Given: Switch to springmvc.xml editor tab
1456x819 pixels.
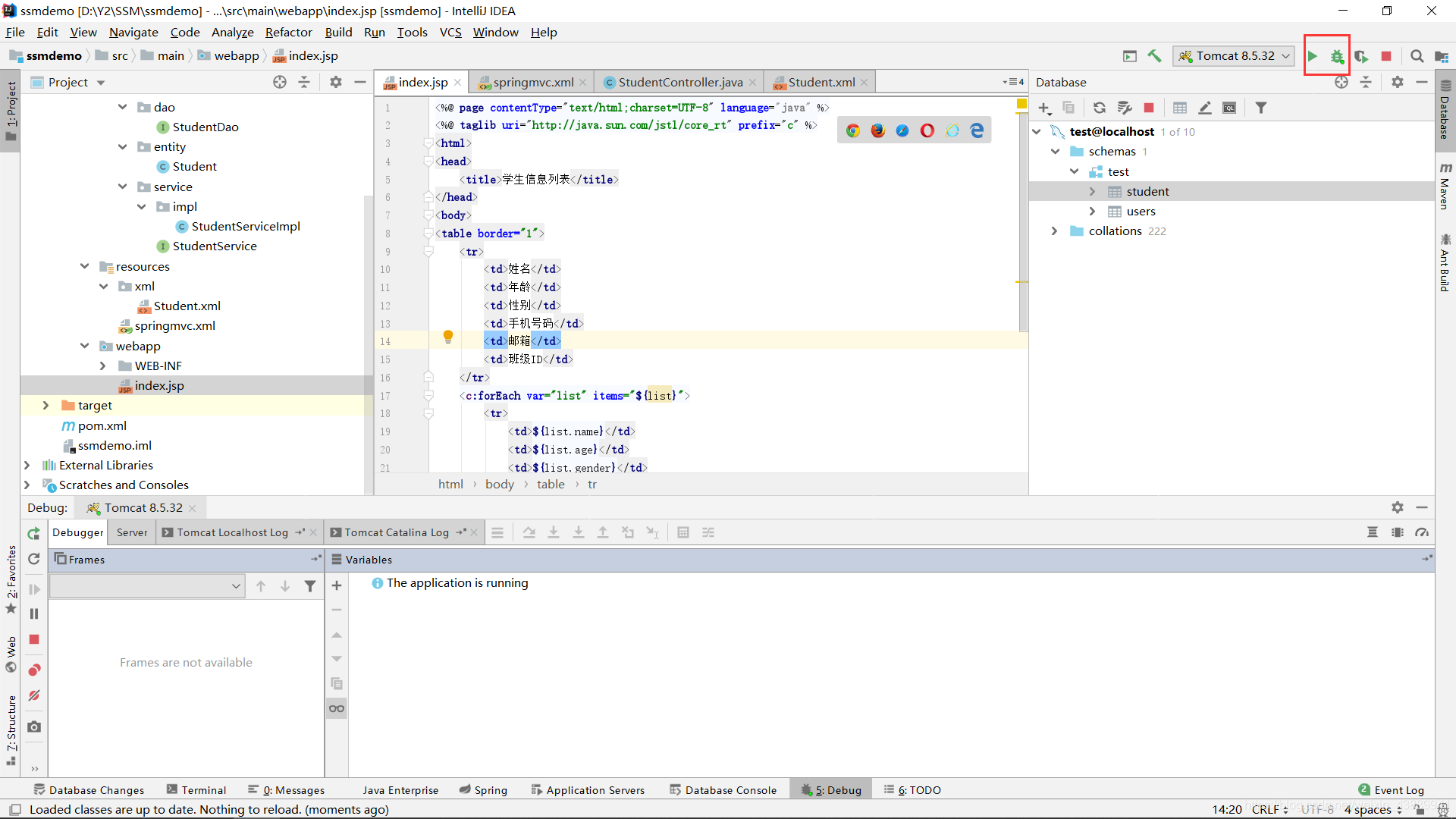Looking at the screenshot, I should click(532, 82).
